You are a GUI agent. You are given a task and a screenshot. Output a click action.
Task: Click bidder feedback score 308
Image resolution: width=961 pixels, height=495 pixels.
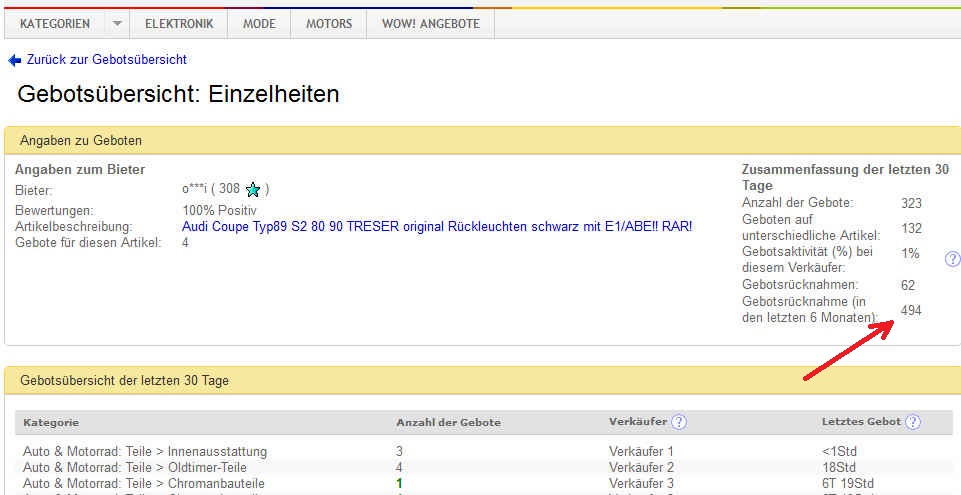point(229,189)
